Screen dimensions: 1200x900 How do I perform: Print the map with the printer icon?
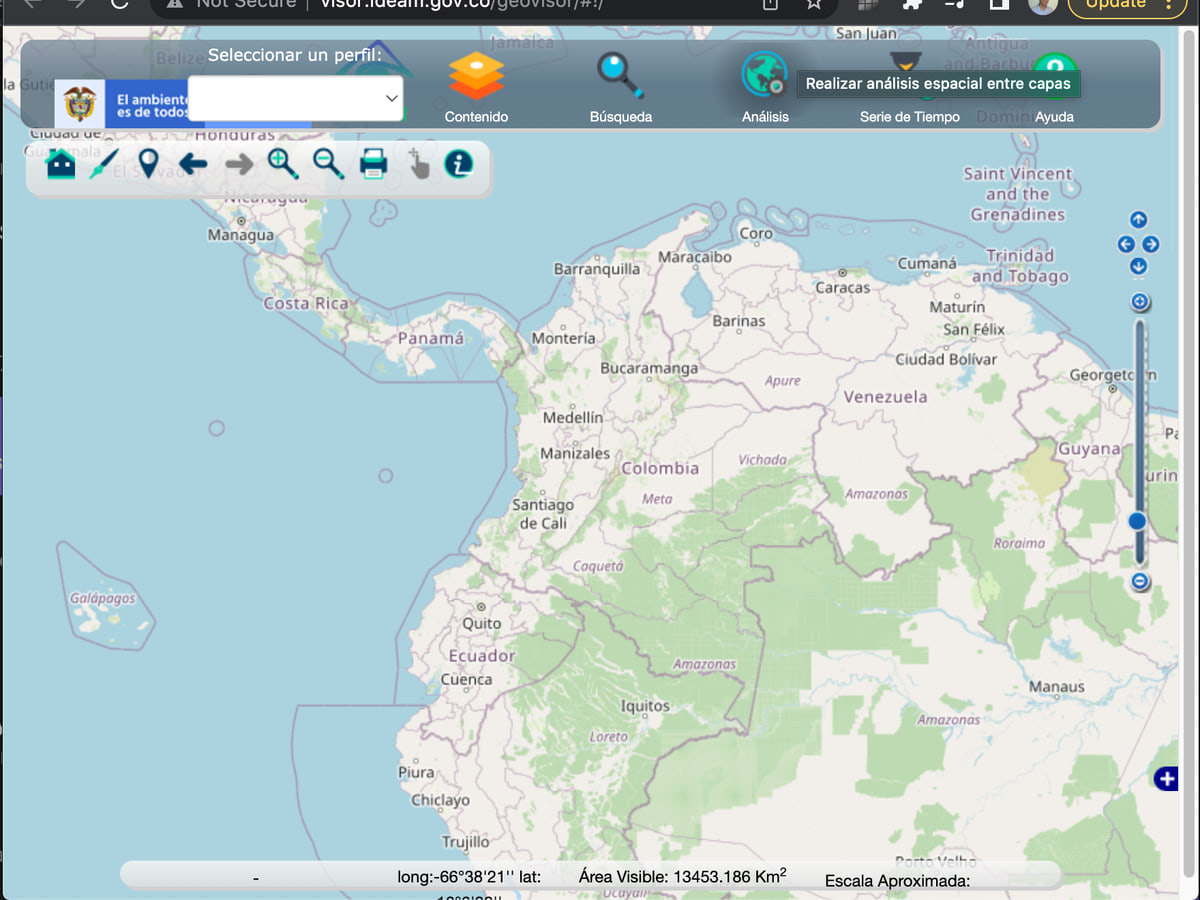tap(373, 163)
